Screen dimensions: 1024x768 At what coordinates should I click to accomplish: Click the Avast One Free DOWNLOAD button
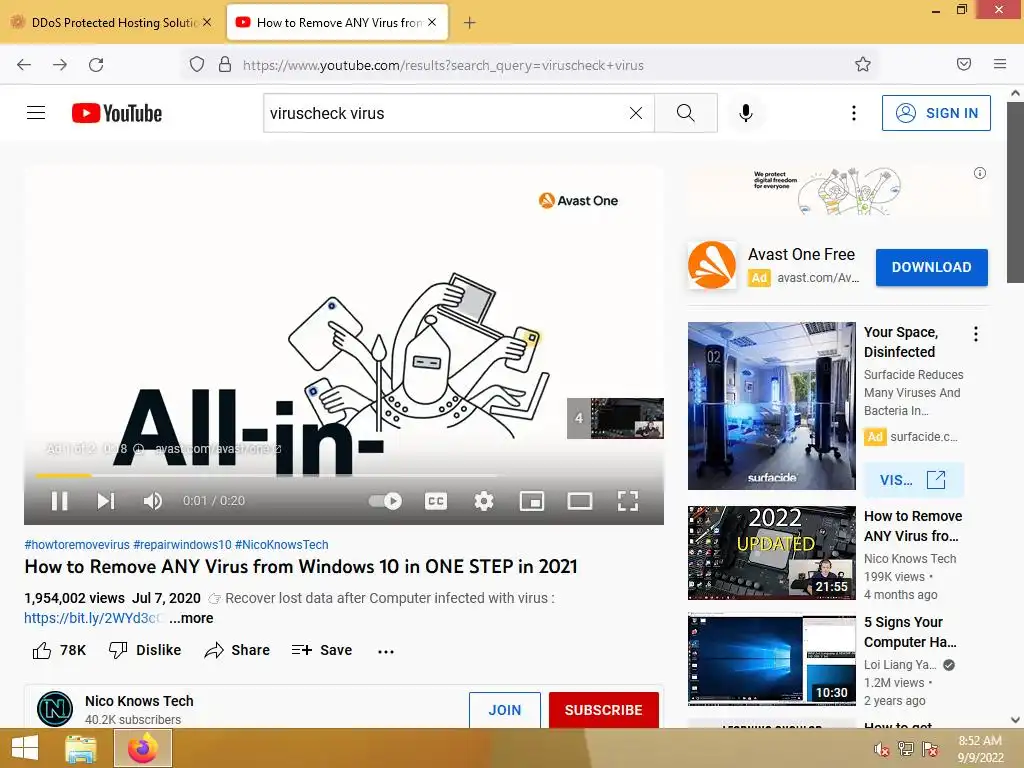click(931, 267)
